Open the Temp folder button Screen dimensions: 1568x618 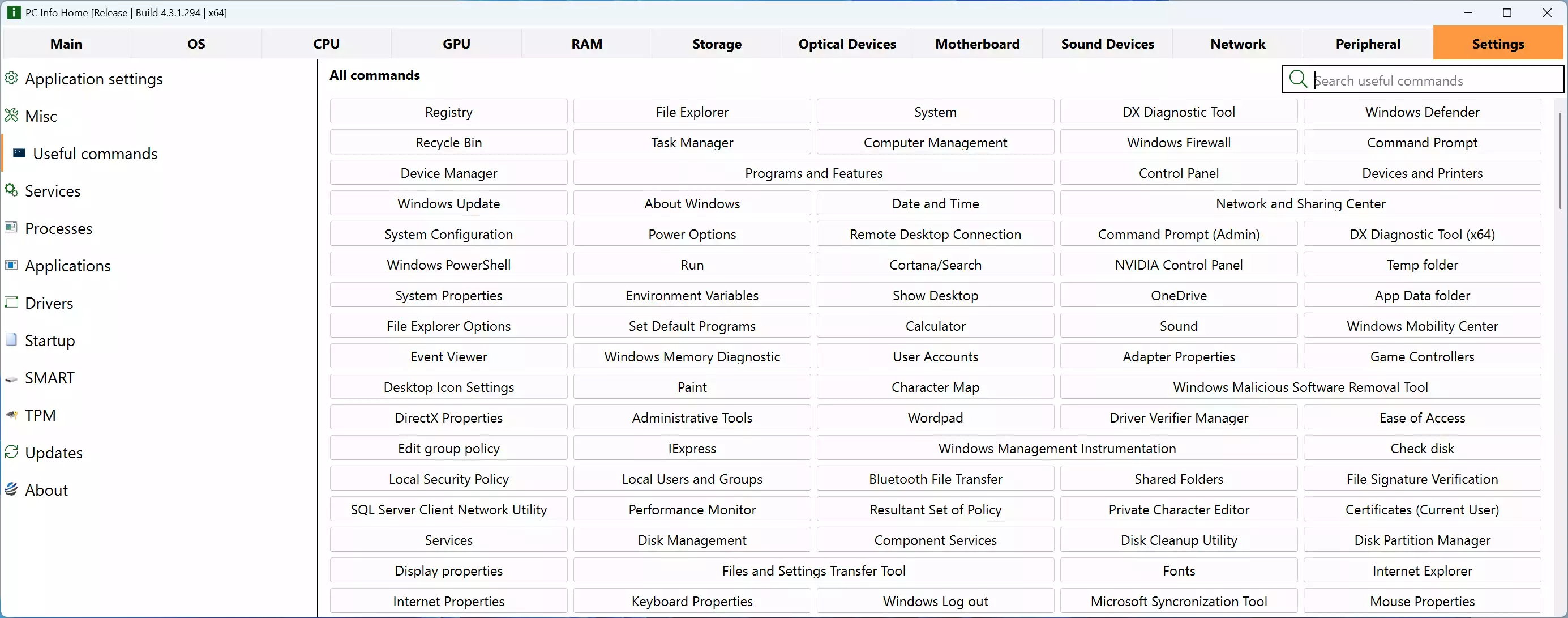pos(1423,264)
